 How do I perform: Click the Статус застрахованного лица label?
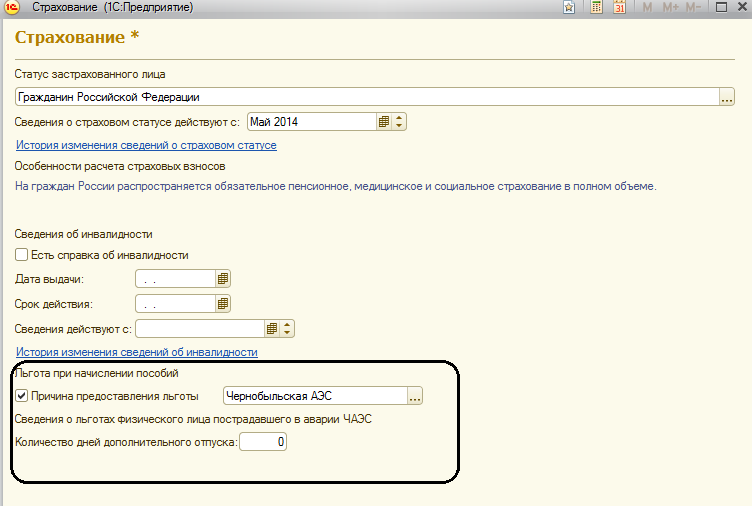[x=90, y=74]
